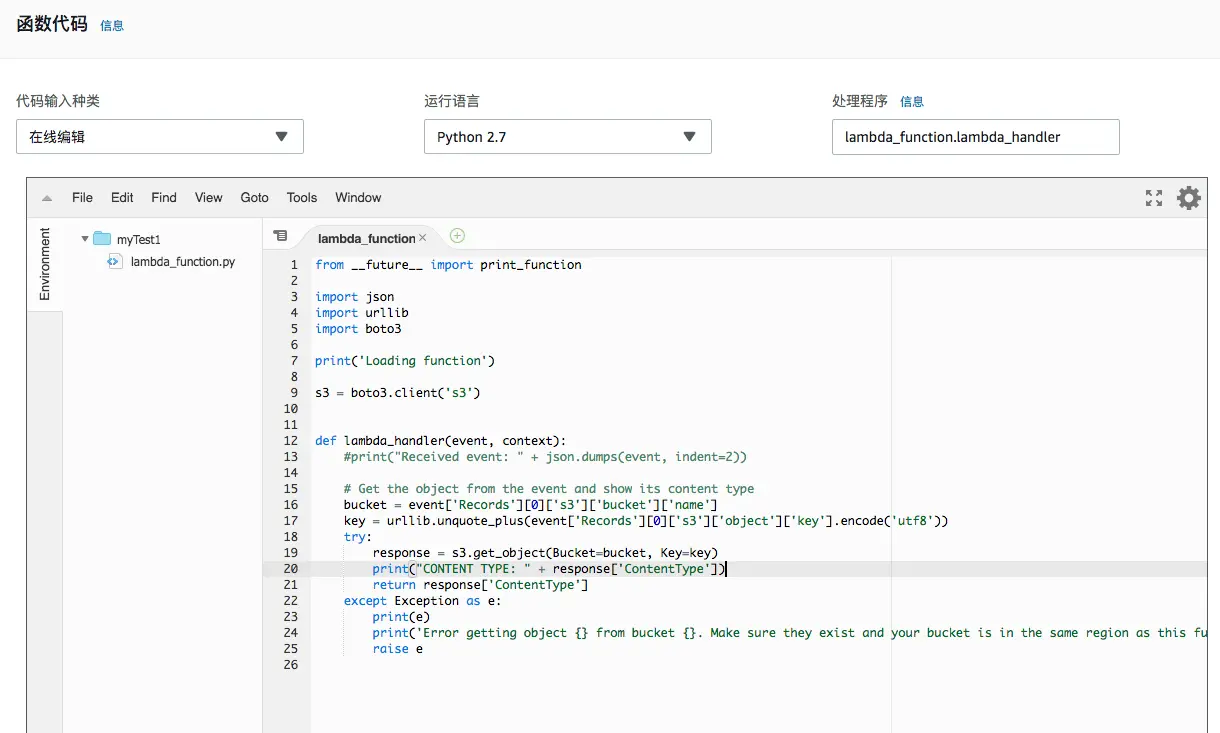Add new tab with green plus icon
The width and height of the screenshot is (1220, 733).
[x=457, y=236]
